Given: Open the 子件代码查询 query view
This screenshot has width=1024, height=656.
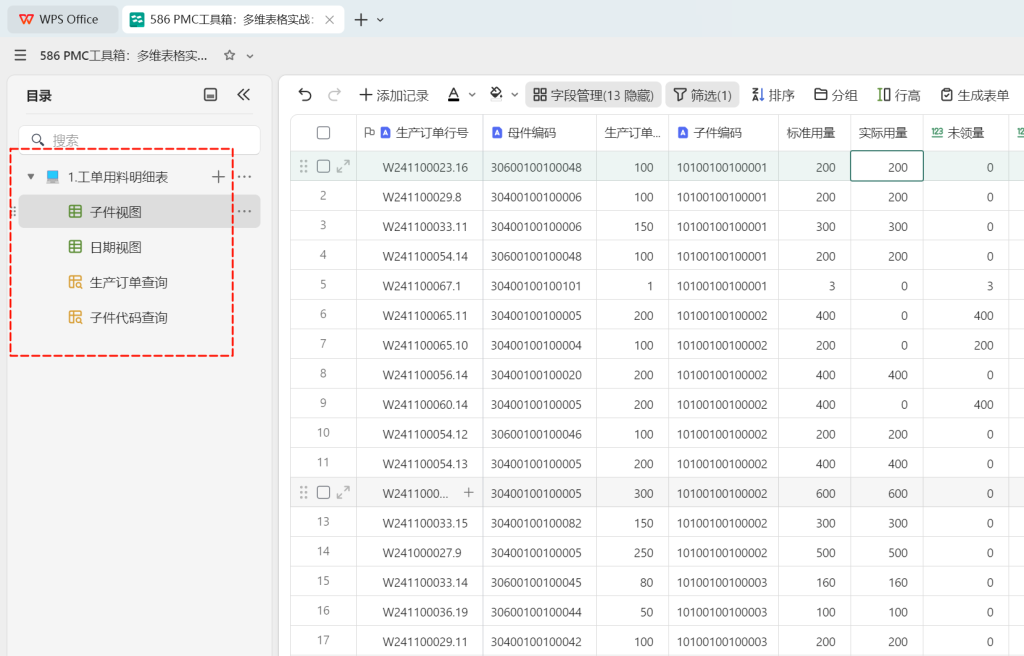Looking at the screenshot, I should pos(140,318).
